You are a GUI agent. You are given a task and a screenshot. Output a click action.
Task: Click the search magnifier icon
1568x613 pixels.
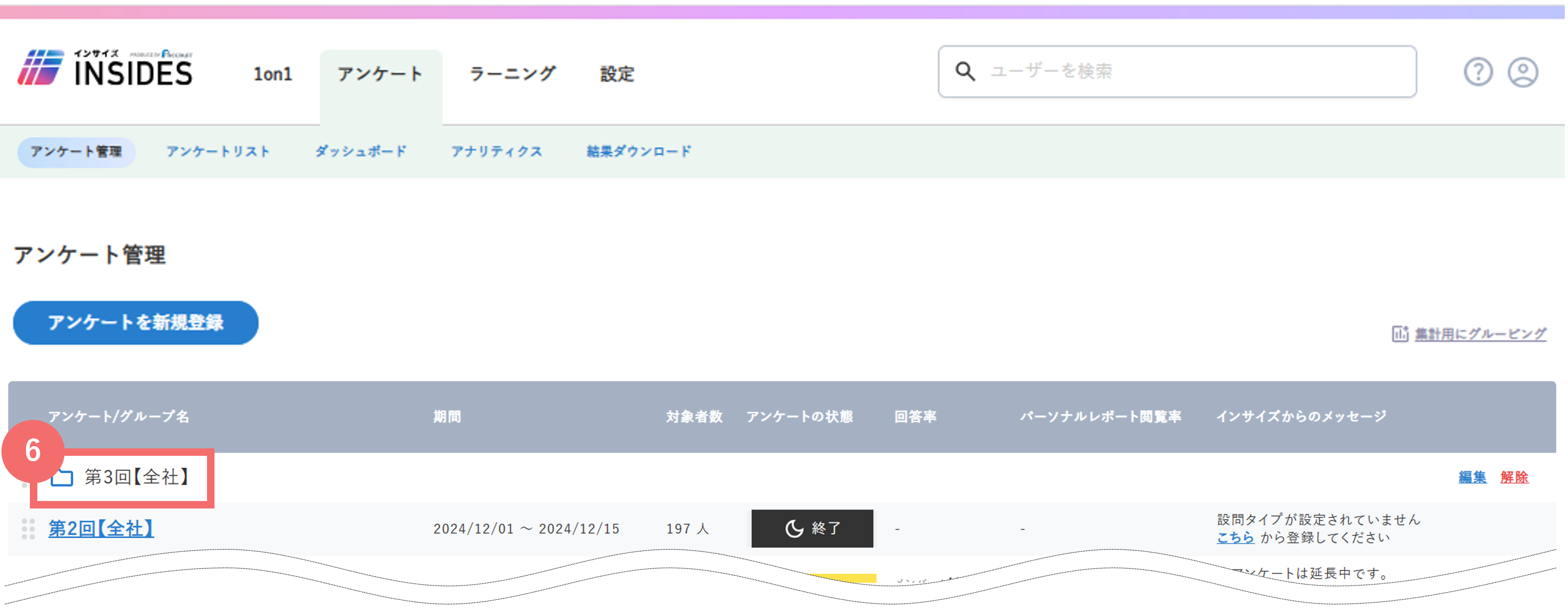point(965,71)
